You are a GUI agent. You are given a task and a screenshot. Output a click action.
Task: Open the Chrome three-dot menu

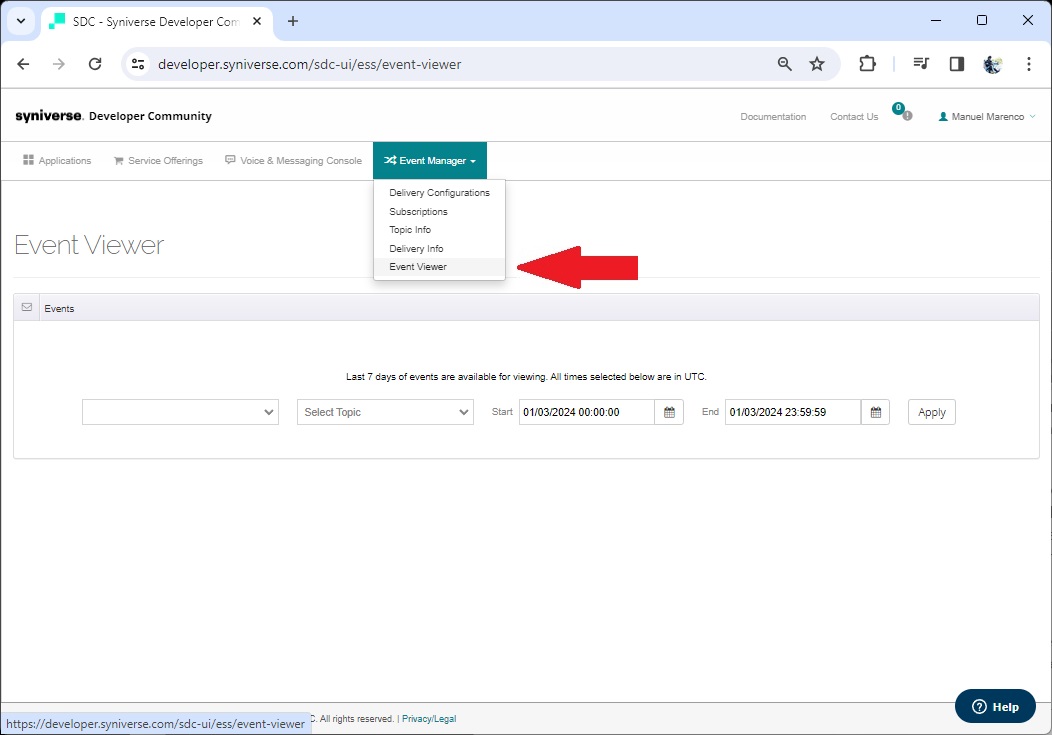[1029, 64]
